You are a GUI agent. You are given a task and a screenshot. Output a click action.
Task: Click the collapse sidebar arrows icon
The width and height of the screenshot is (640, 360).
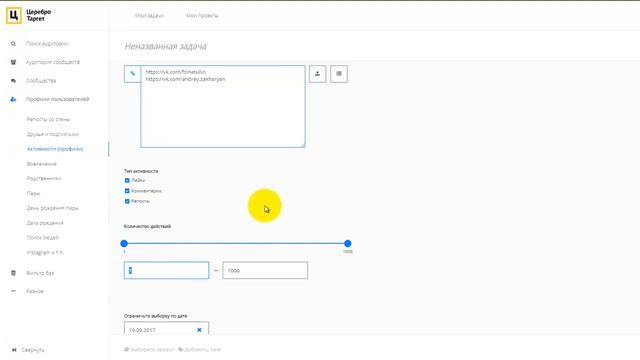coord(14,350)
